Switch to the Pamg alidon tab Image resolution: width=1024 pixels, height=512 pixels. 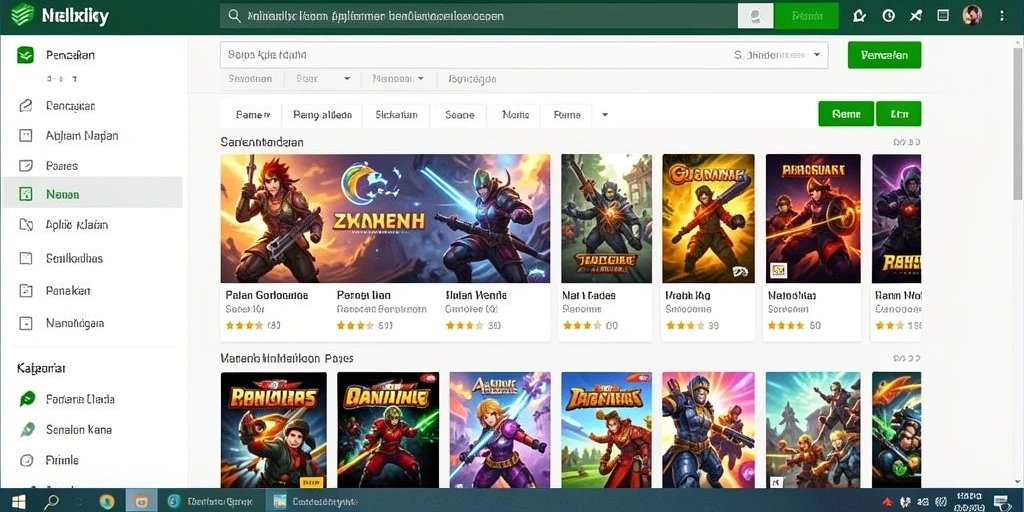click(x=323, y=115)
